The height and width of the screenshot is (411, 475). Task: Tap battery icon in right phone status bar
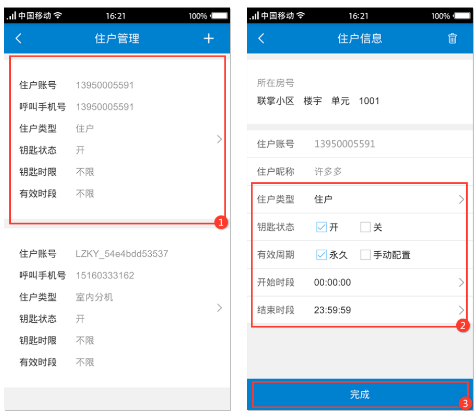coord(462,16)
